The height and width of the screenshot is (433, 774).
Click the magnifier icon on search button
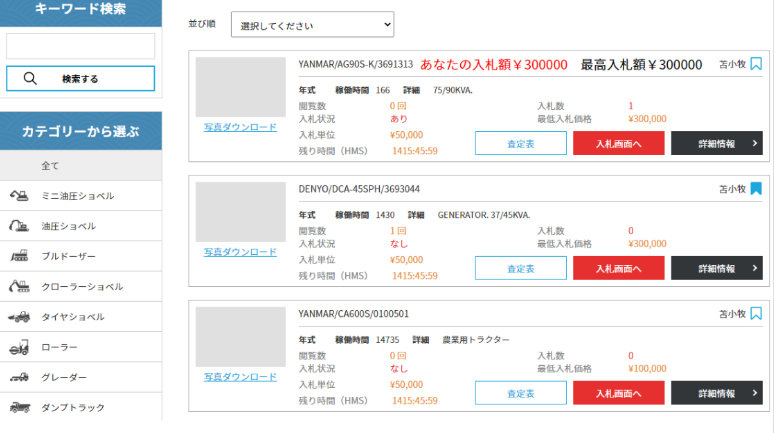[30, 78]
